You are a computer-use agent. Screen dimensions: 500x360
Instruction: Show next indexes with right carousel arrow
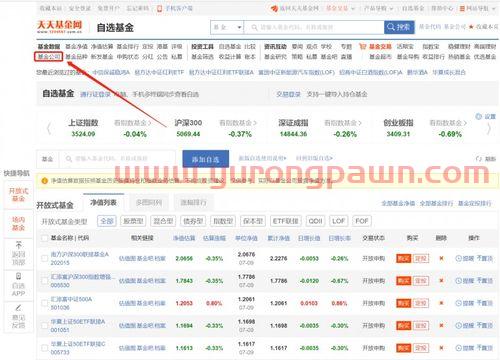[x=489, y=128]
